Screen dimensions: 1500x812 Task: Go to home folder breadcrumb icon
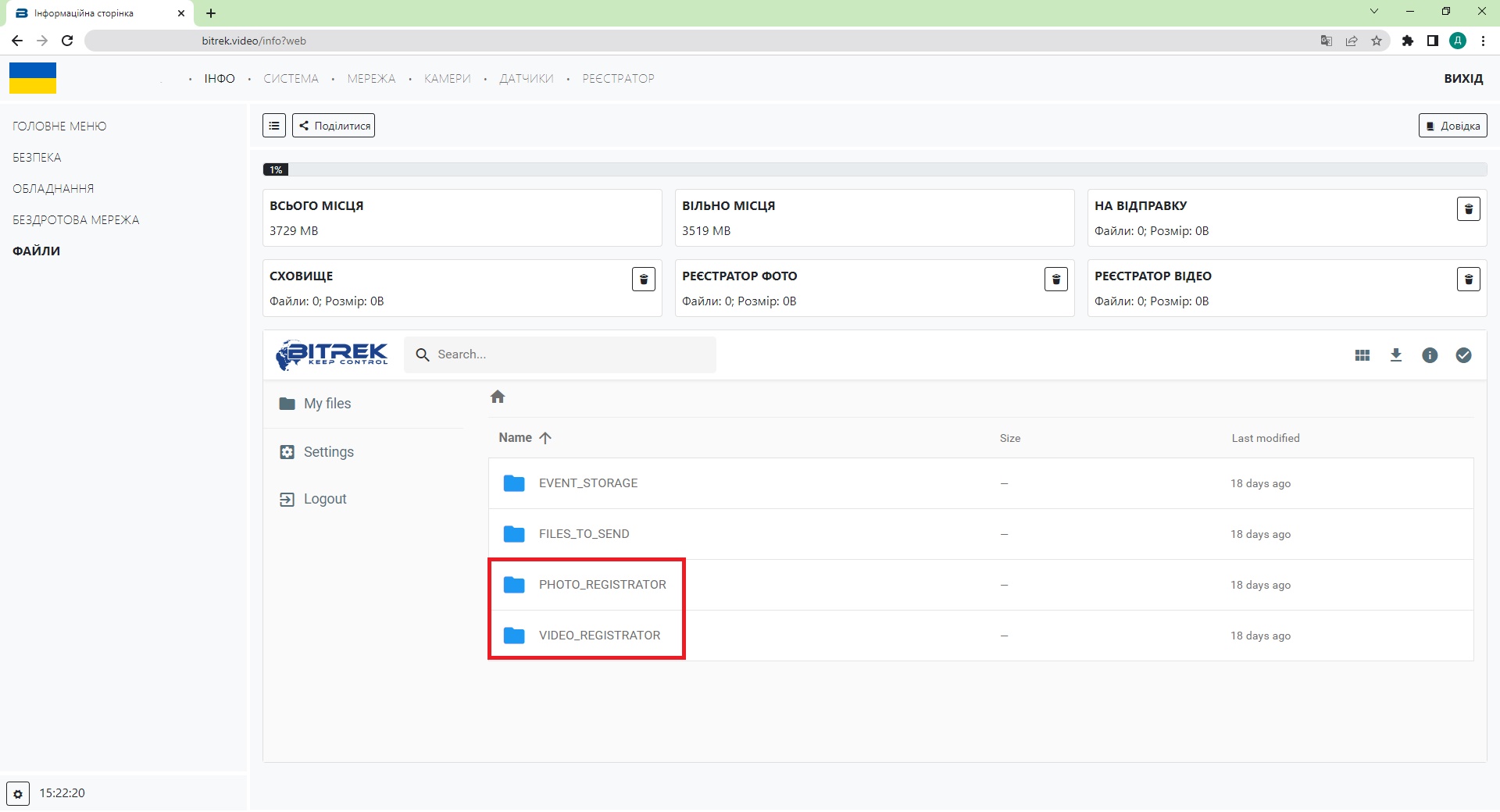pyautogui.click(x=498, y=397)
